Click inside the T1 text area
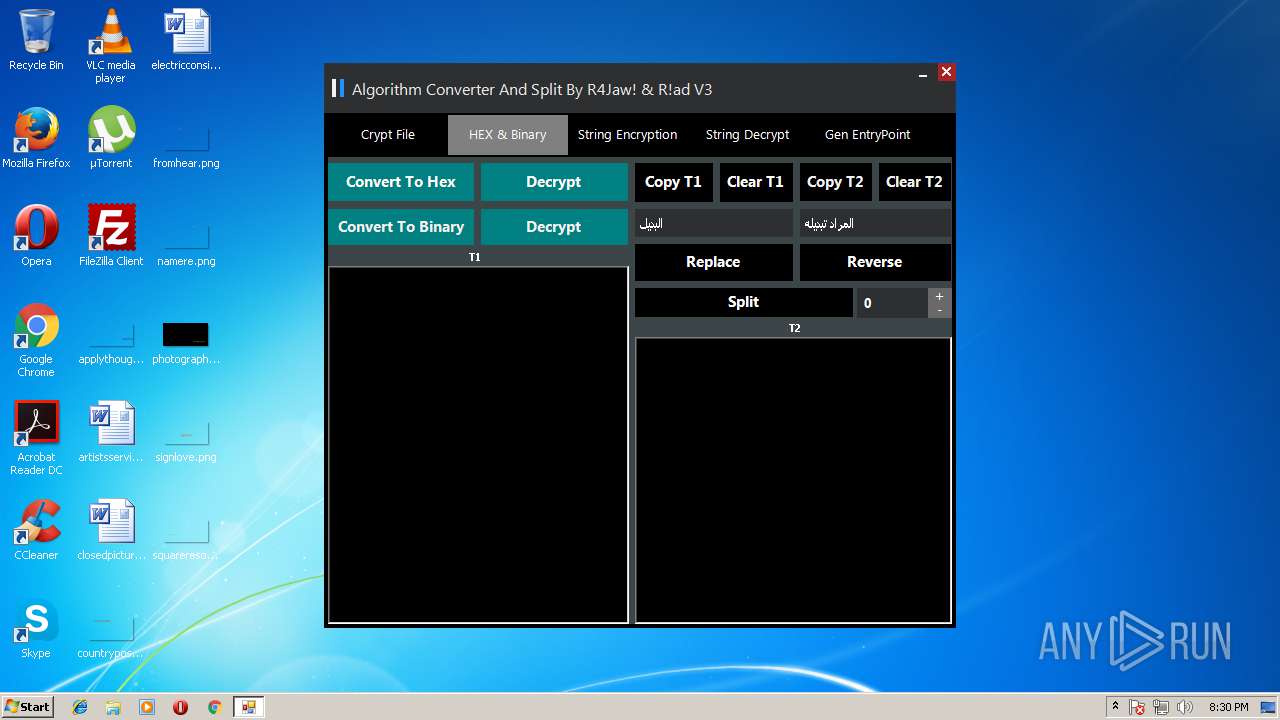Viewport: 1280px width, 720px height. coord(478,445)
